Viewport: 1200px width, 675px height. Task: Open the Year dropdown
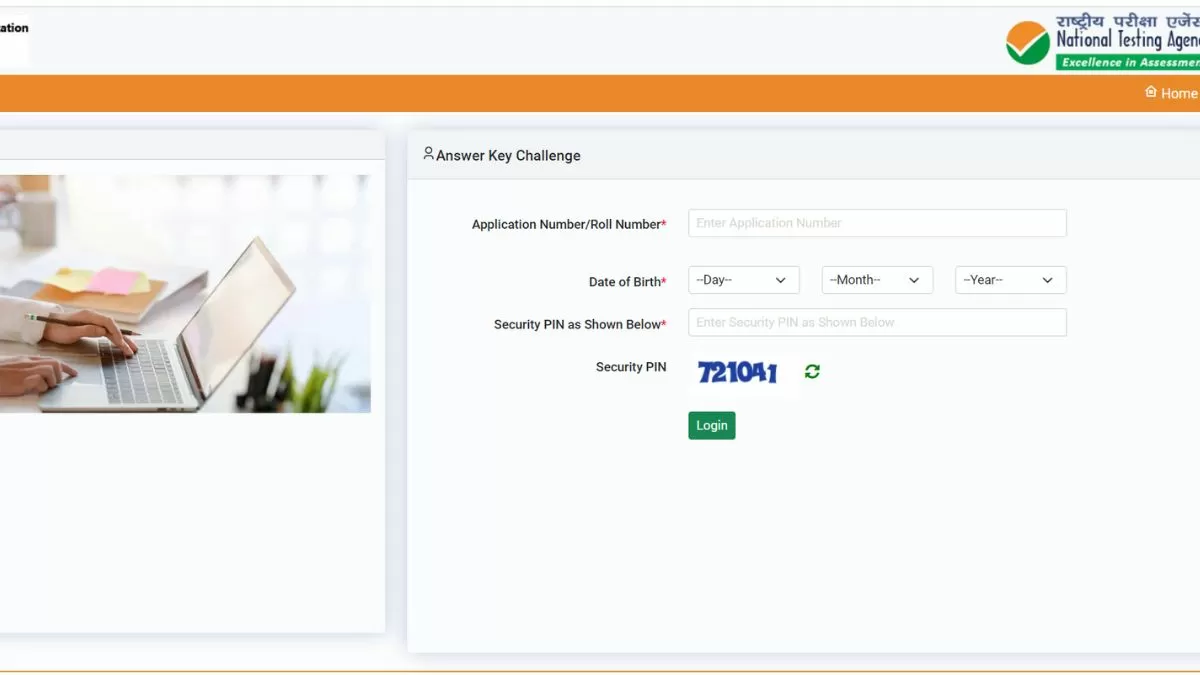click(x=1010, y=280)
